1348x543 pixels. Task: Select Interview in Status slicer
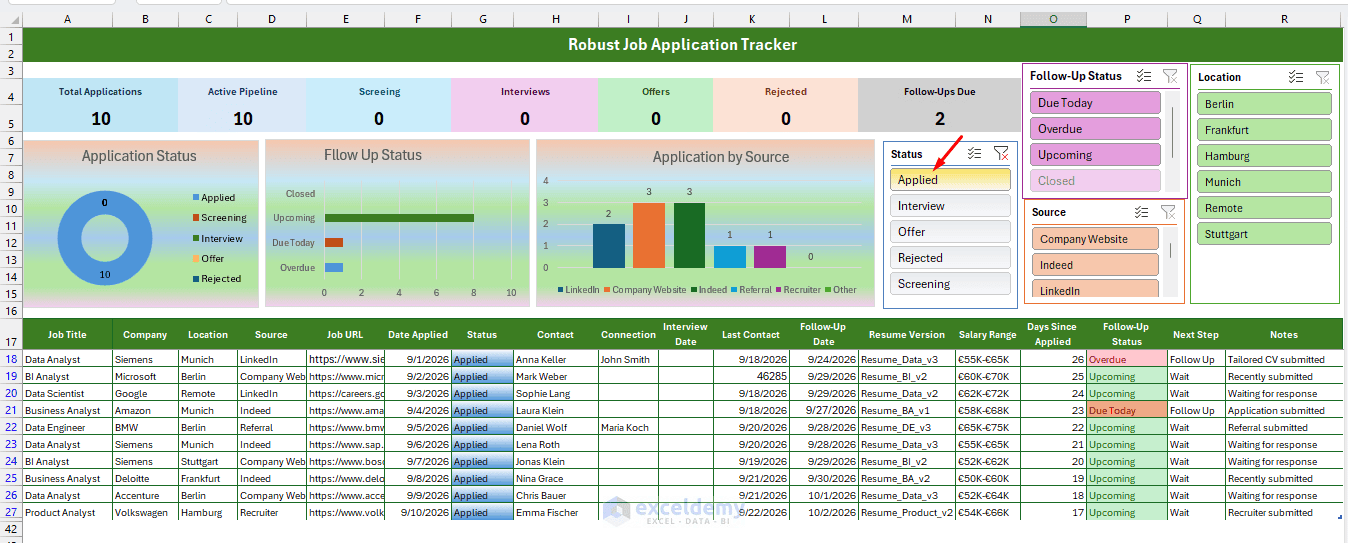(x=950, y=206)
